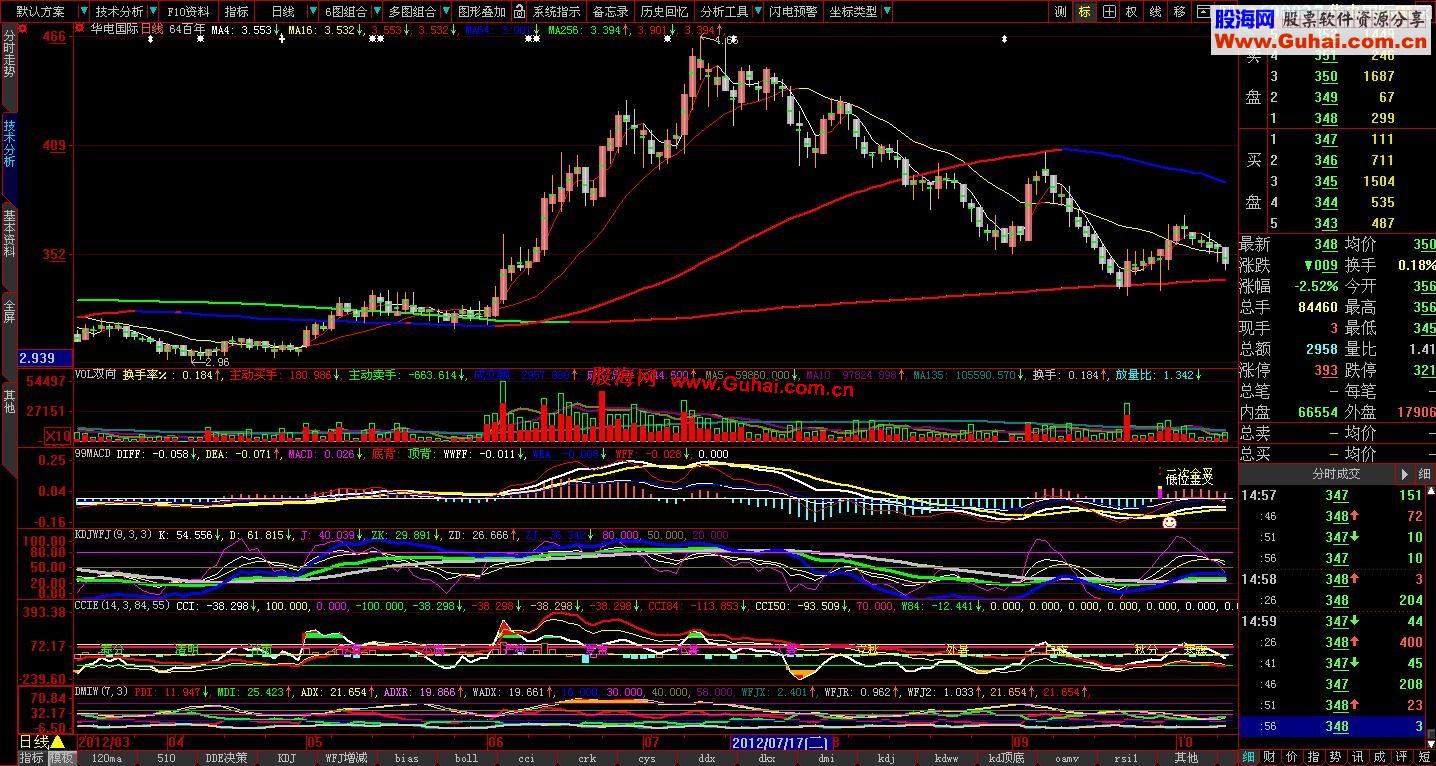Select the WFJ增减 indicator tab
The height and width of the screenshot is (766, 1436).
346,758
